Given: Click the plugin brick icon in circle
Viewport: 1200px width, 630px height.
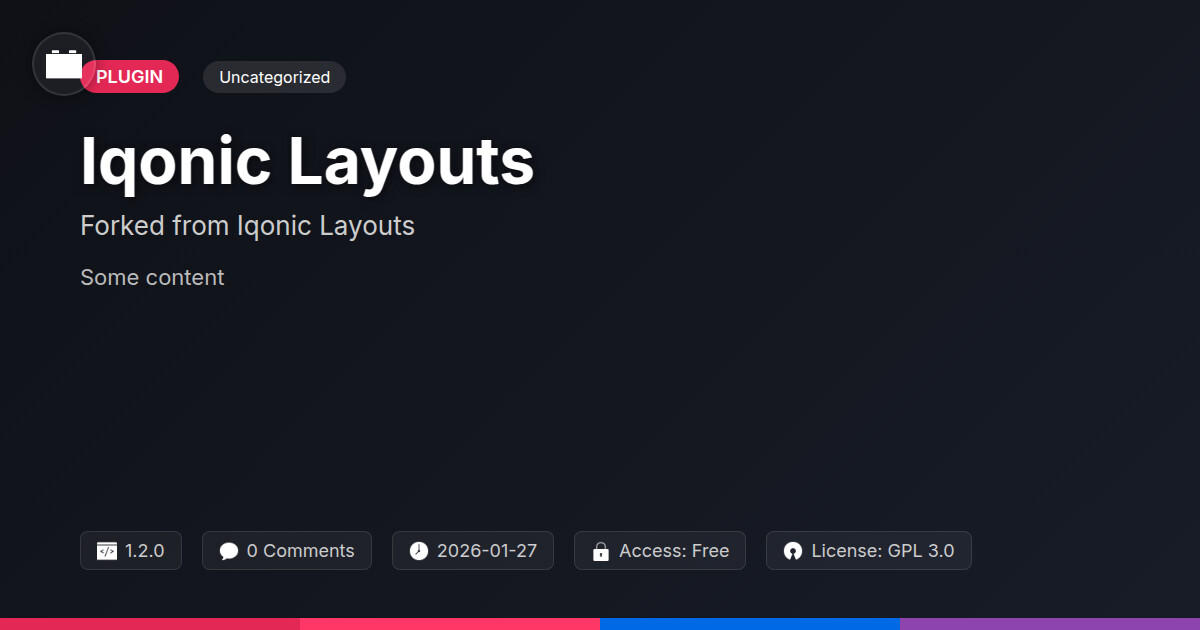Looking at the screenshot, I should click(x=64, y=64).
